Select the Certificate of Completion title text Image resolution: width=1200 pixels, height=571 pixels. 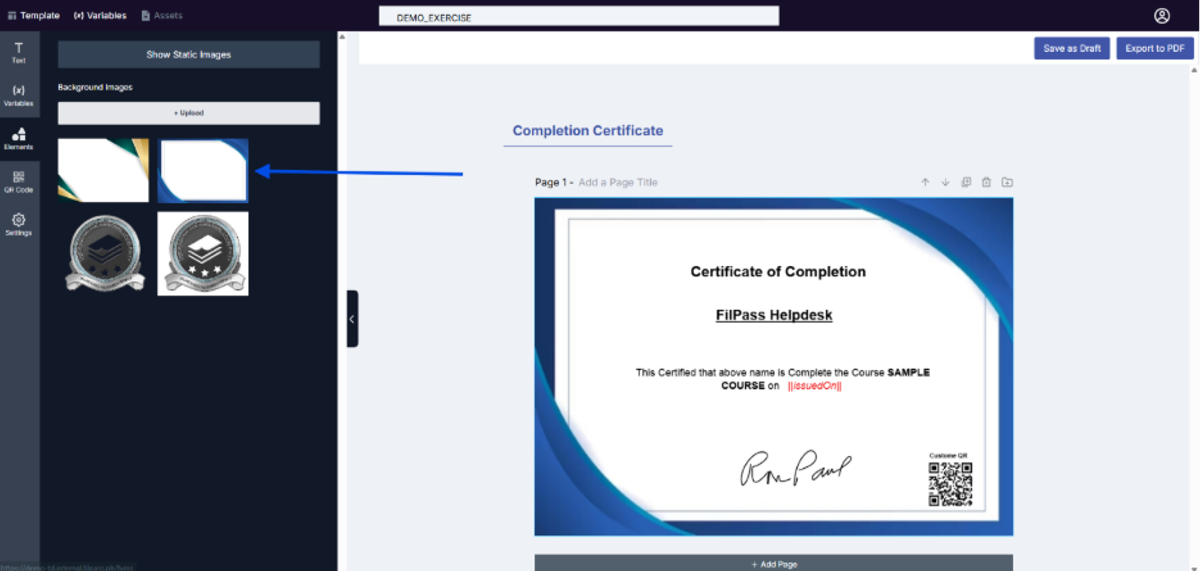778,272
